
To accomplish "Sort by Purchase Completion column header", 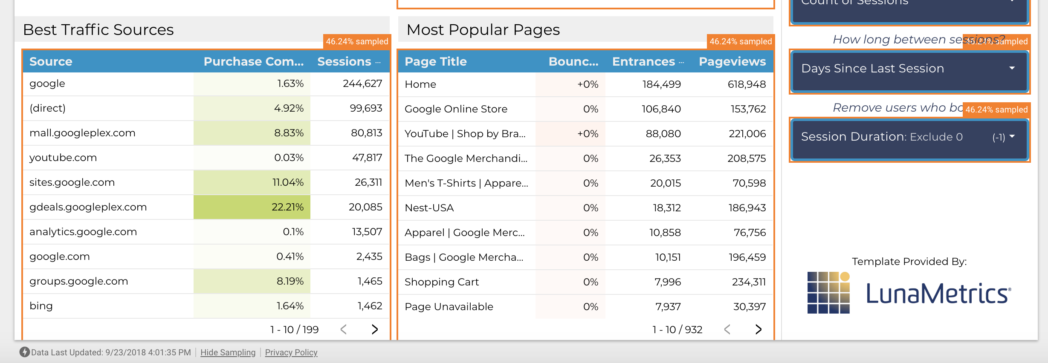I will click(253, 62).
